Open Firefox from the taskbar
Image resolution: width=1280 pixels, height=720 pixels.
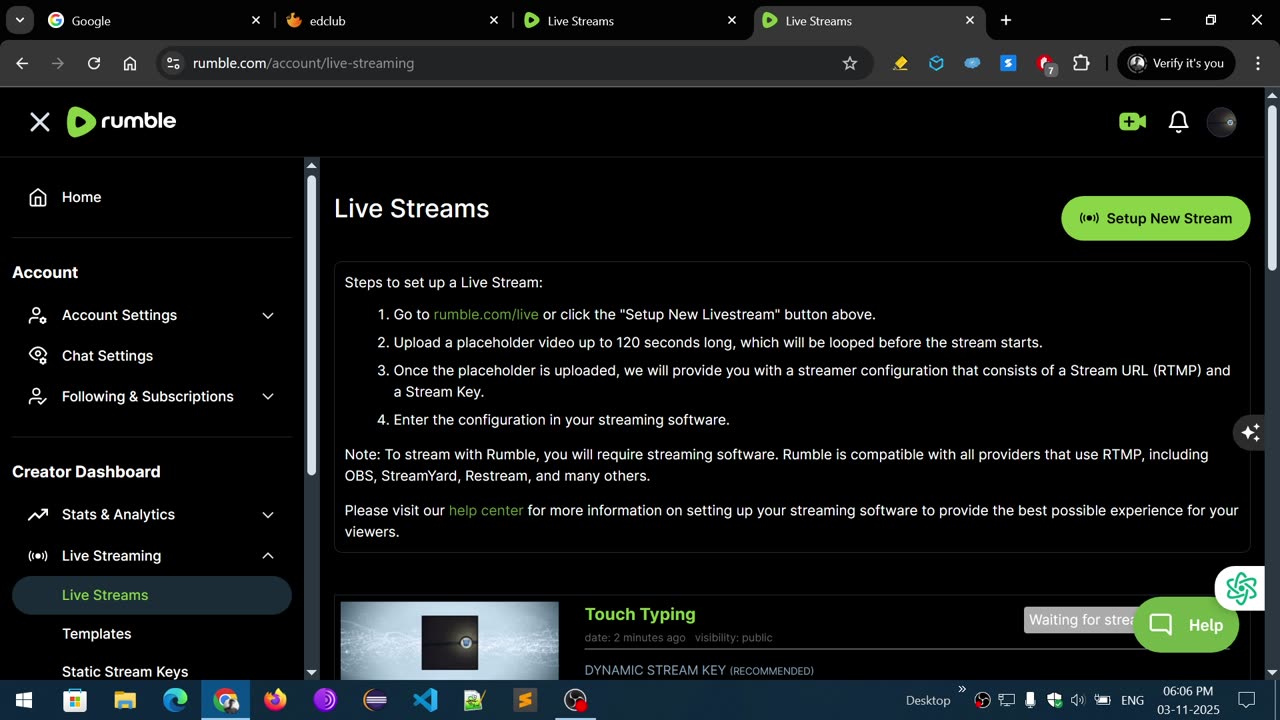click(x=275, y=700)
